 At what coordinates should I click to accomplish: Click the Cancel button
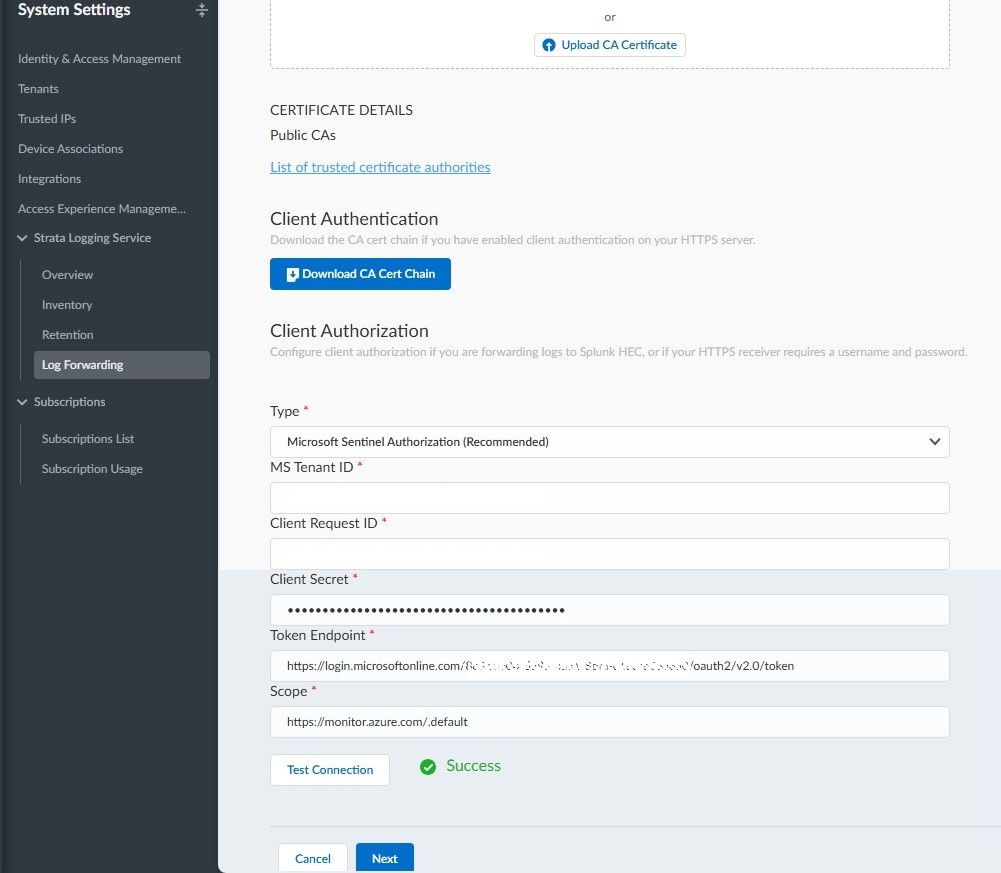[x=313, y=858]
